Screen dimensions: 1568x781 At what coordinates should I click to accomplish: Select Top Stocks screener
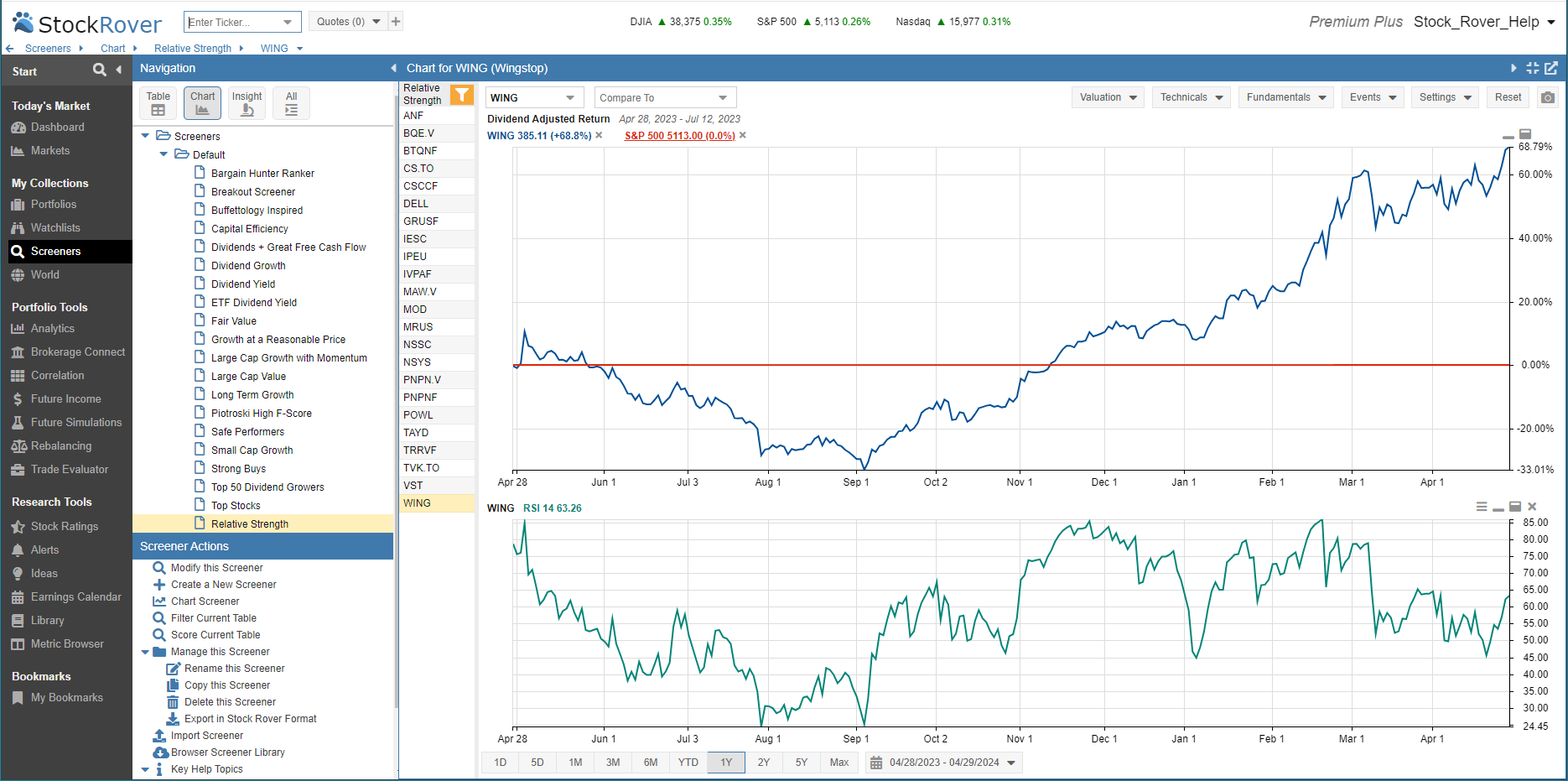click(236, 506)
